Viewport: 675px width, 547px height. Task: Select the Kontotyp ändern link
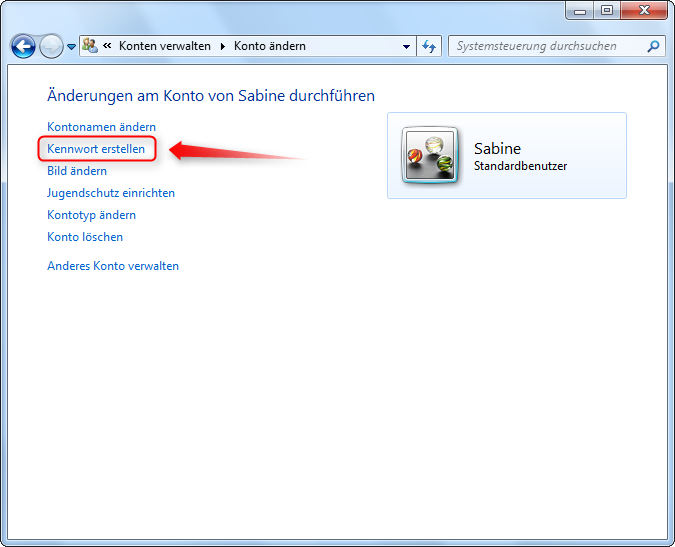coord(91,215)
